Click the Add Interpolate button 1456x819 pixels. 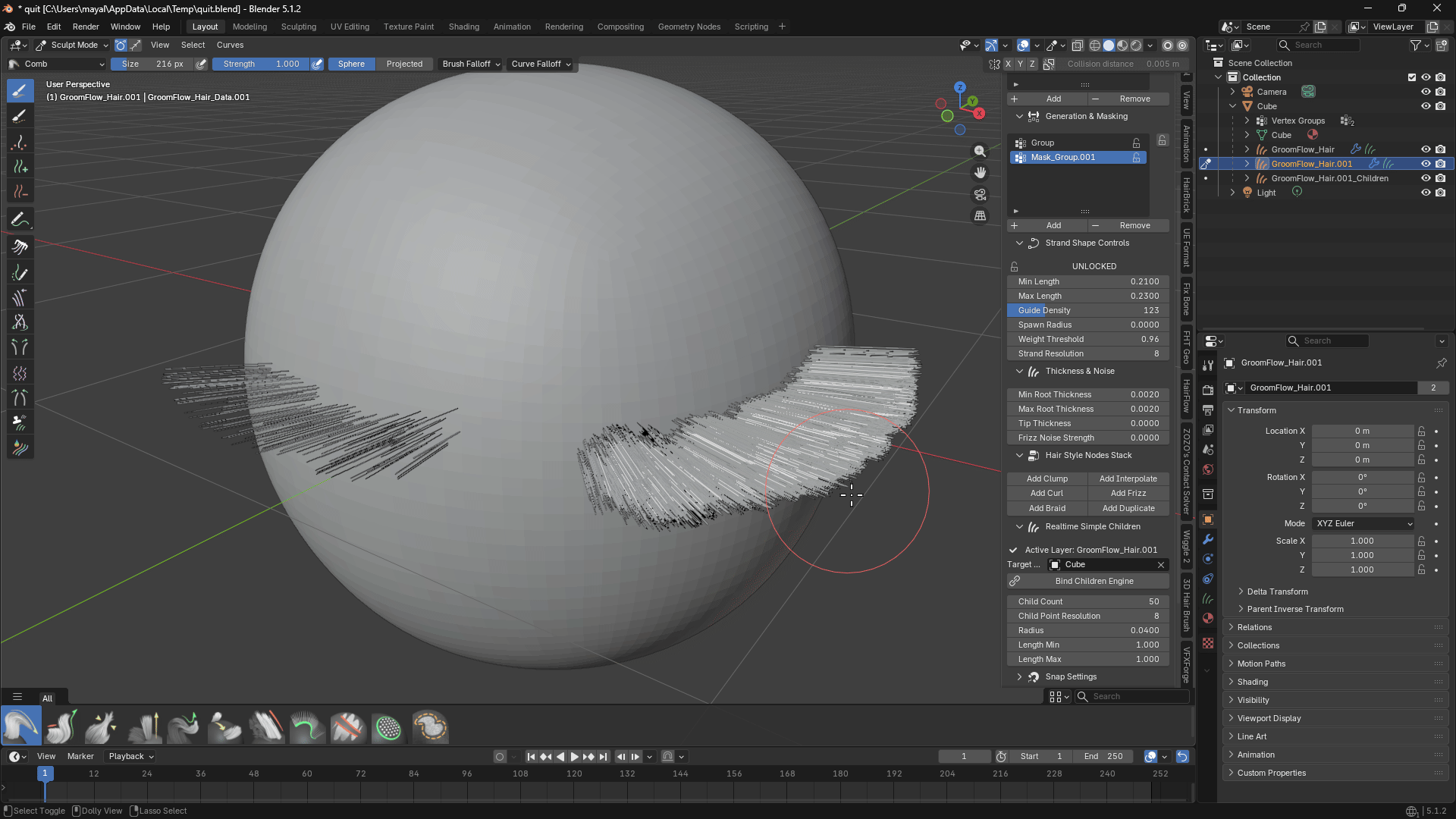[1128, 479]
